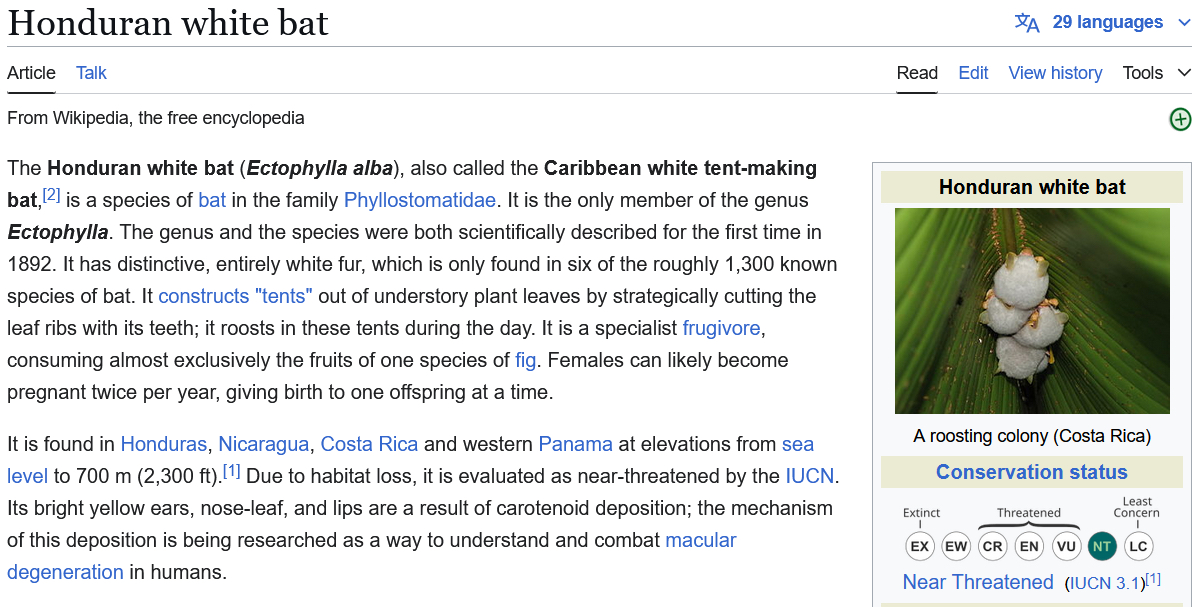Screen dimensions: 1192x607
Task: Click the language translation icon
Action: (1027, 23)
